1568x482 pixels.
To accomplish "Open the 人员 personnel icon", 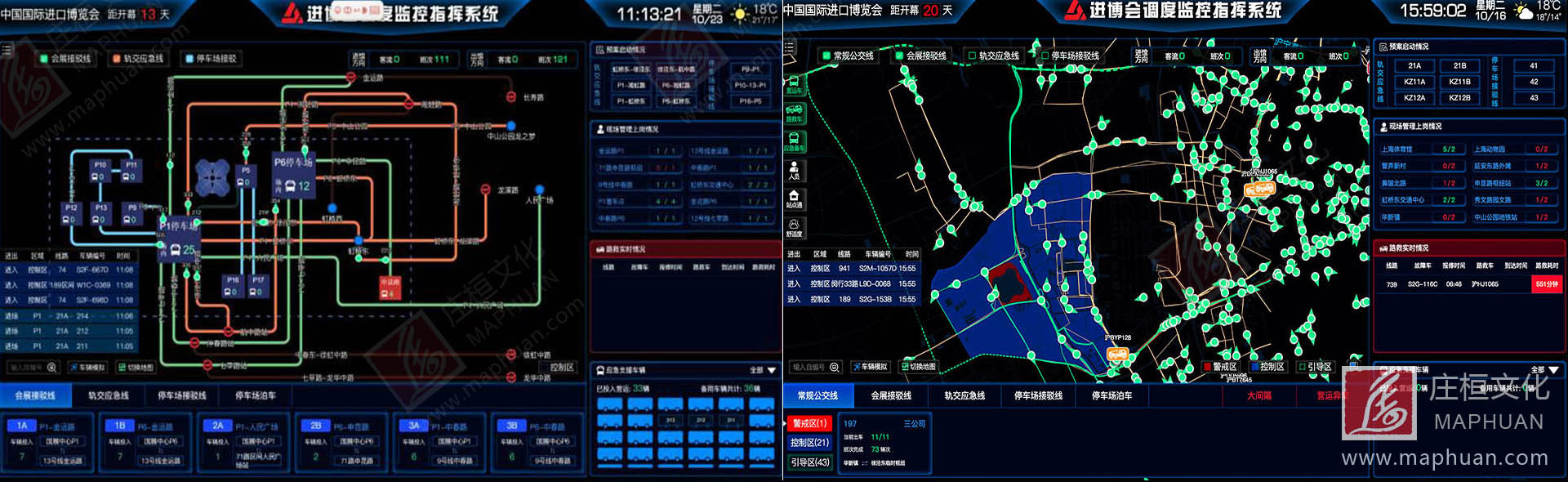I will 794,170.
